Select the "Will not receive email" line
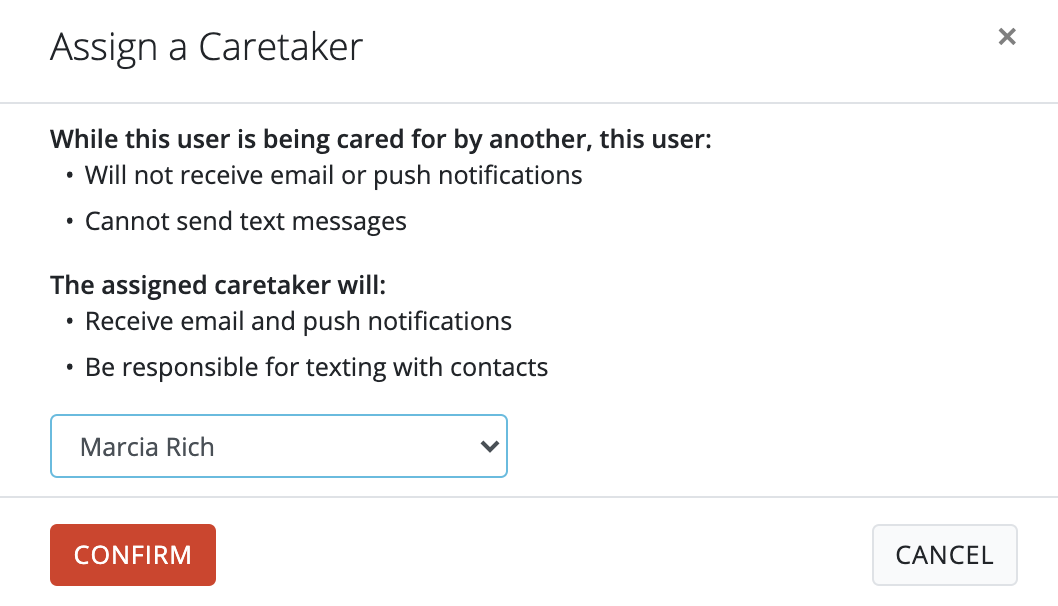Screen dimensions: 1058x606 click(333, 176)
